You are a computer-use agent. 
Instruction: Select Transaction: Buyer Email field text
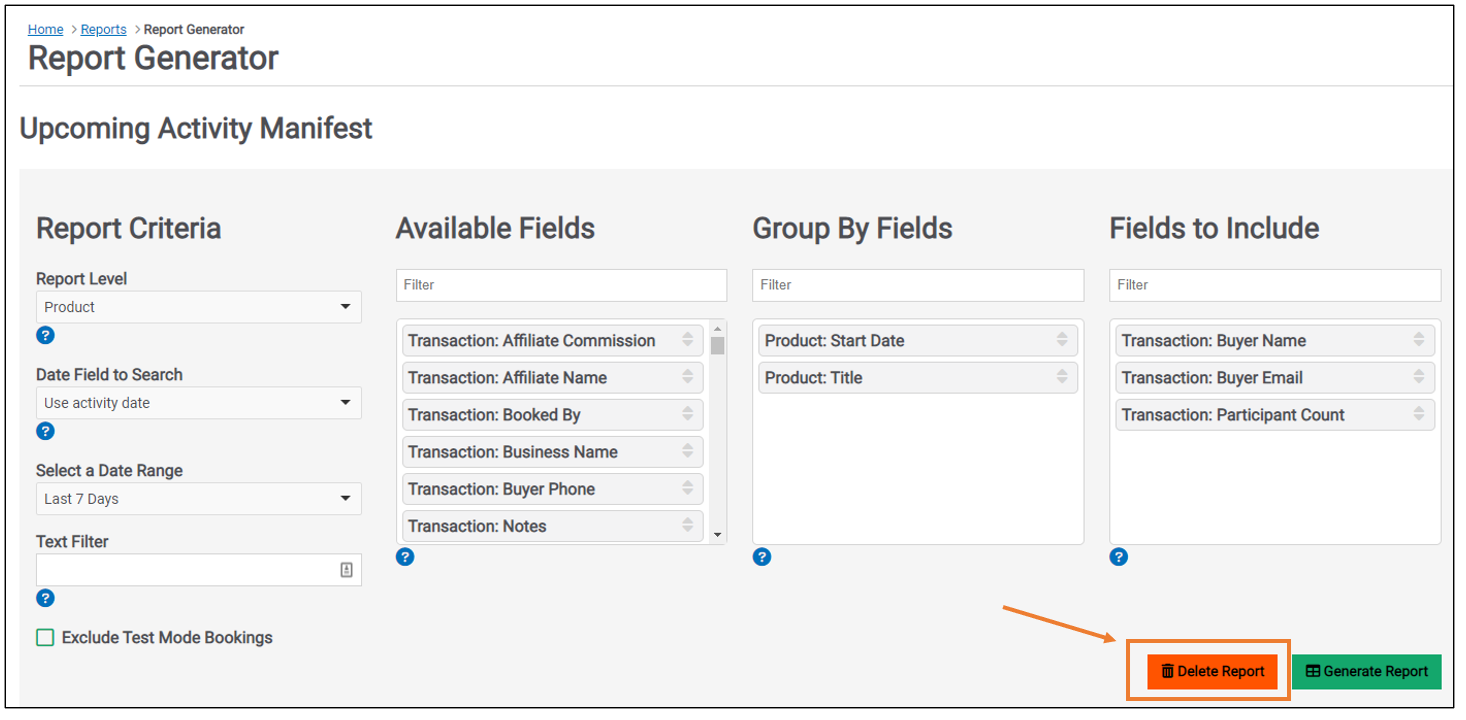(x=1212, y=377)
